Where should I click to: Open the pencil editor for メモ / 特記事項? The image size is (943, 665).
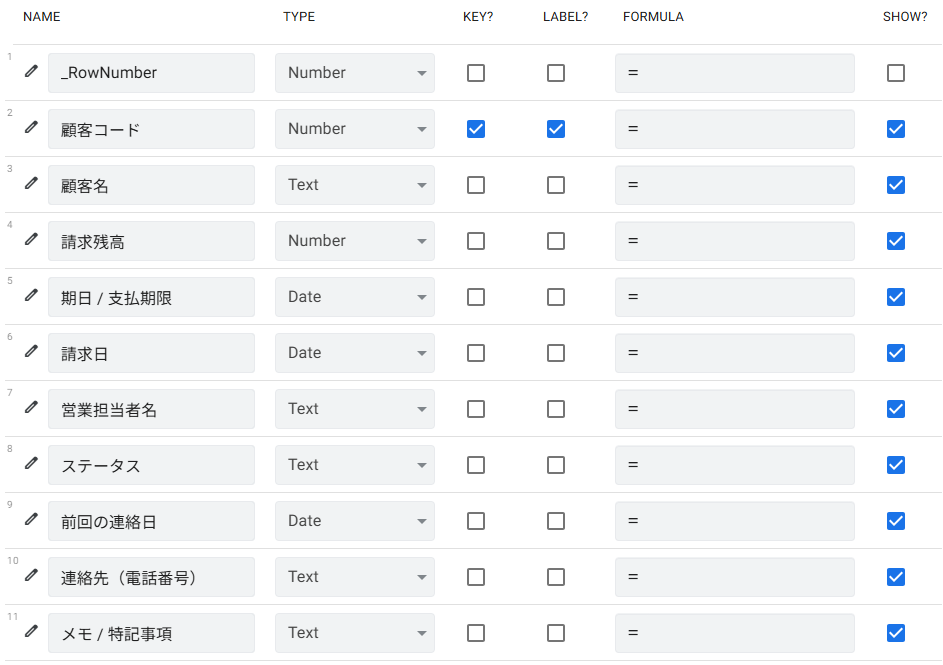pyautogui.click(x=30, y=631)
